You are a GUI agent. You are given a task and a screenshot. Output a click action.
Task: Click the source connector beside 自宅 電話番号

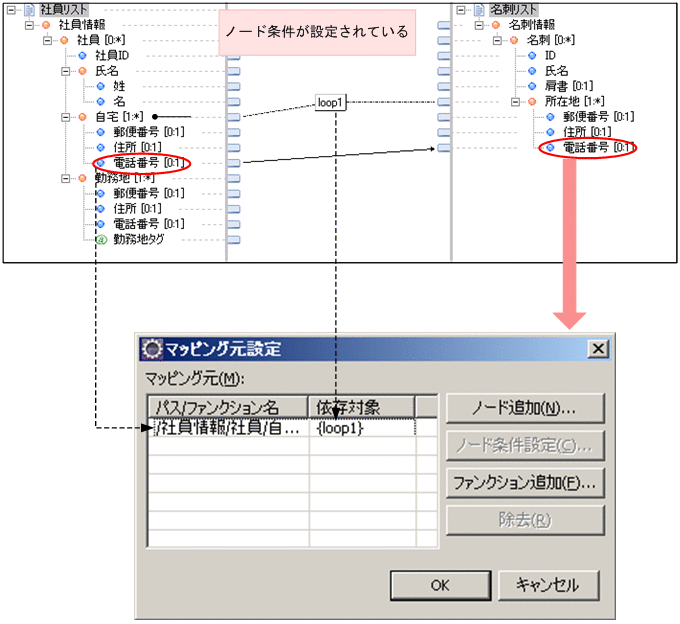(234, 163)
